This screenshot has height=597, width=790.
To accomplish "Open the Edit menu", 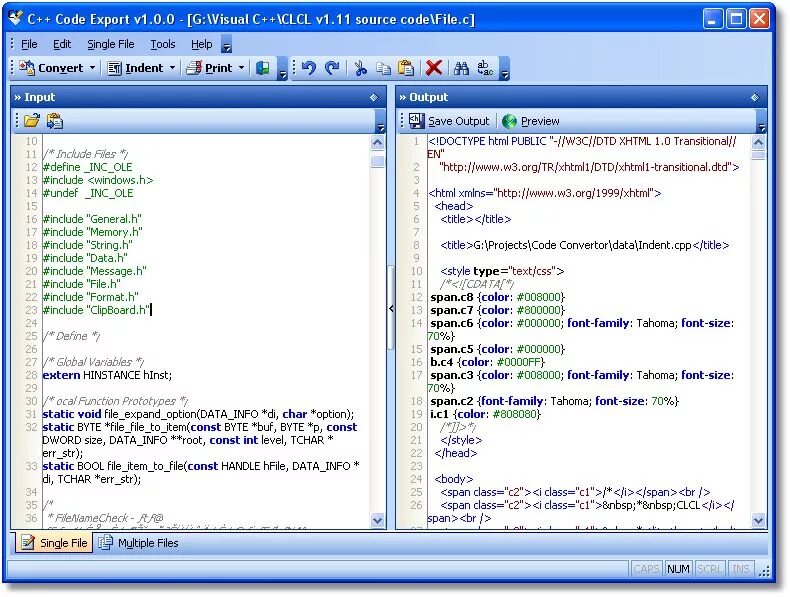I will [62, 44].
